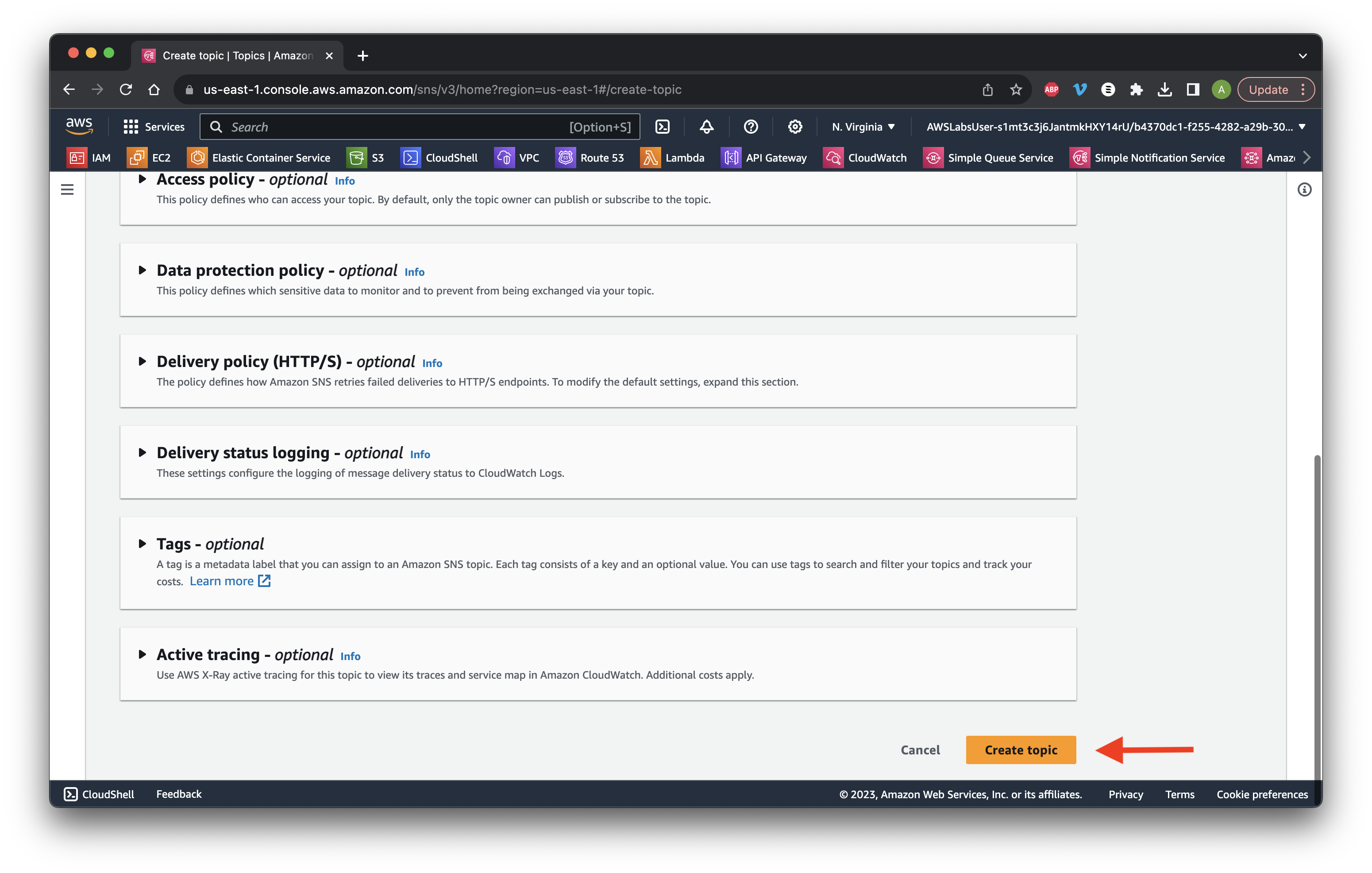The width and height of the screenshot is (1372, 873).
Task: Open the API Gateway shortcut
Action: 764,158
